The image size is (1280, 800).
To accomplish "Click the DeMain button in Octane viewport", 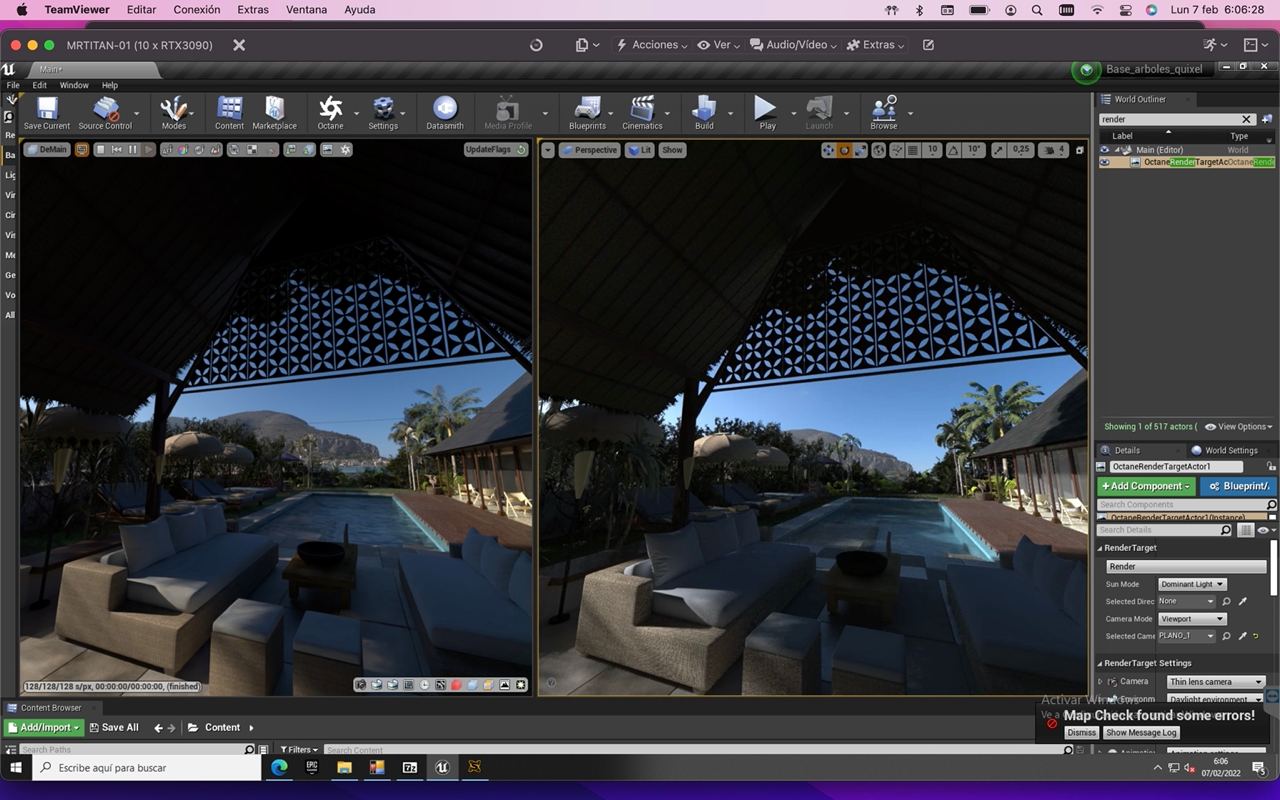I will [47, 150].
